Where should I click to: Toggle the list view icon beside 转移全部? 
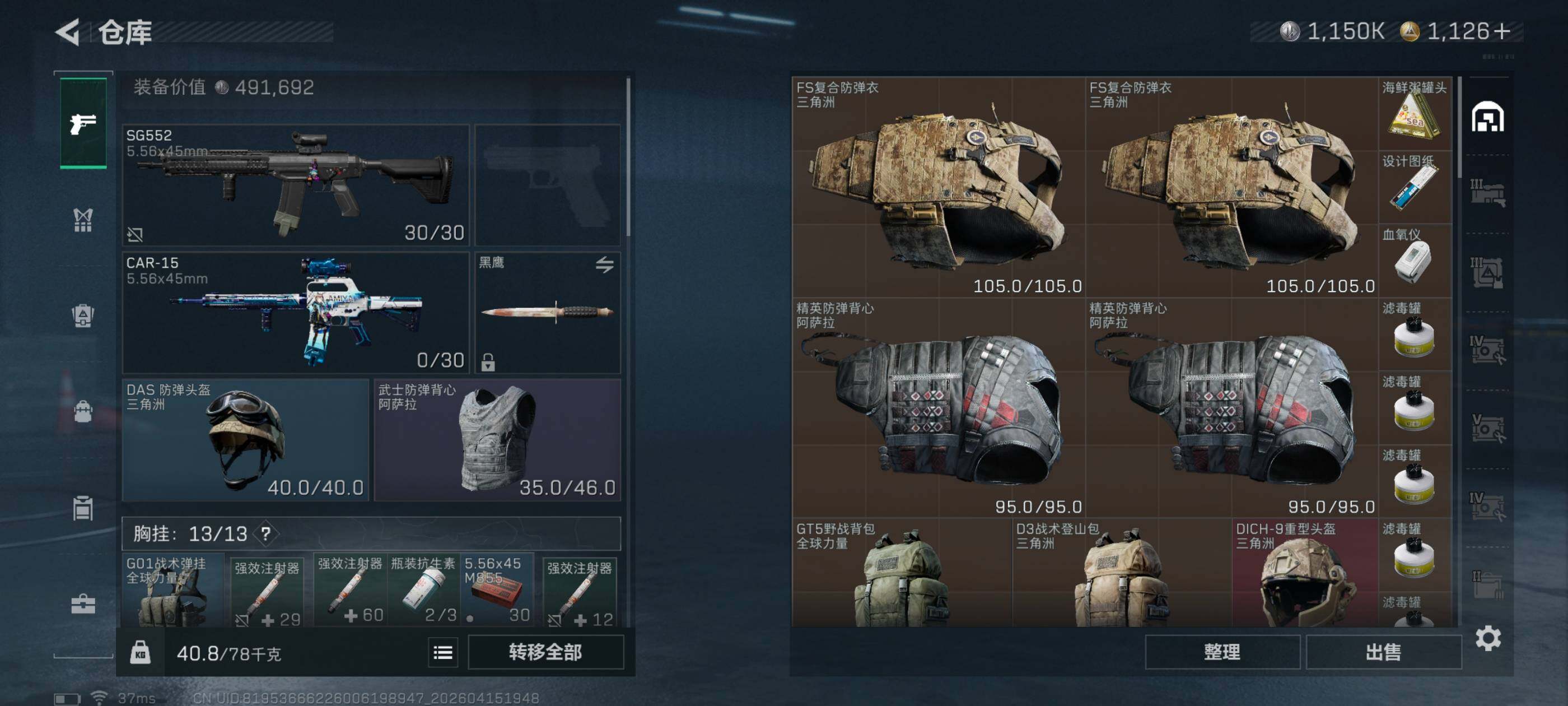pos(442,652)
